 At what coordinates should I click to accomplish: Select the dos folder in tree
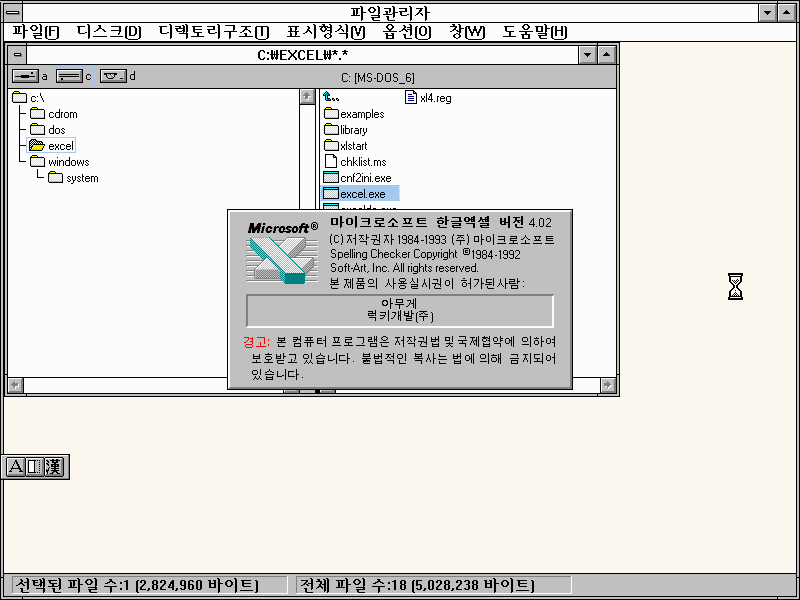click(47, 130)
